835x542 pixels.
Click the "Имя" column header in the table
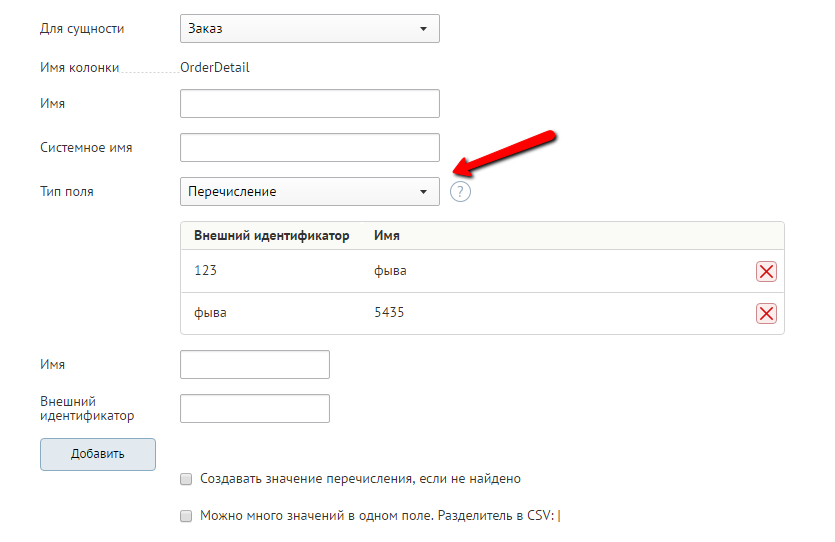pos(387,236)
